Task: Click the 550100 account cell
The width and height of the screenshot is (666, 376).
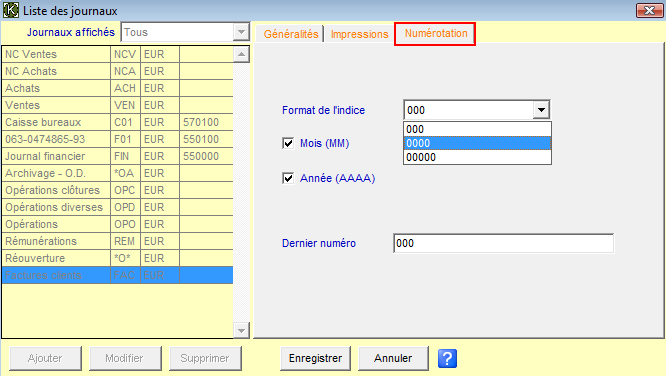Action: (206, 139)
